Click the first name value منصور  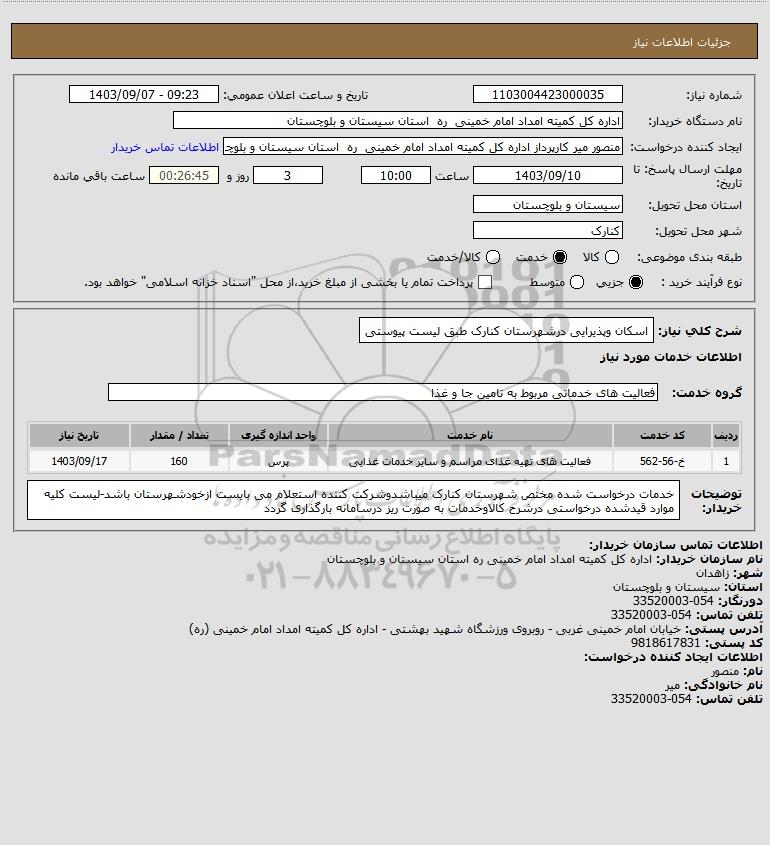[x=725, y=671]
